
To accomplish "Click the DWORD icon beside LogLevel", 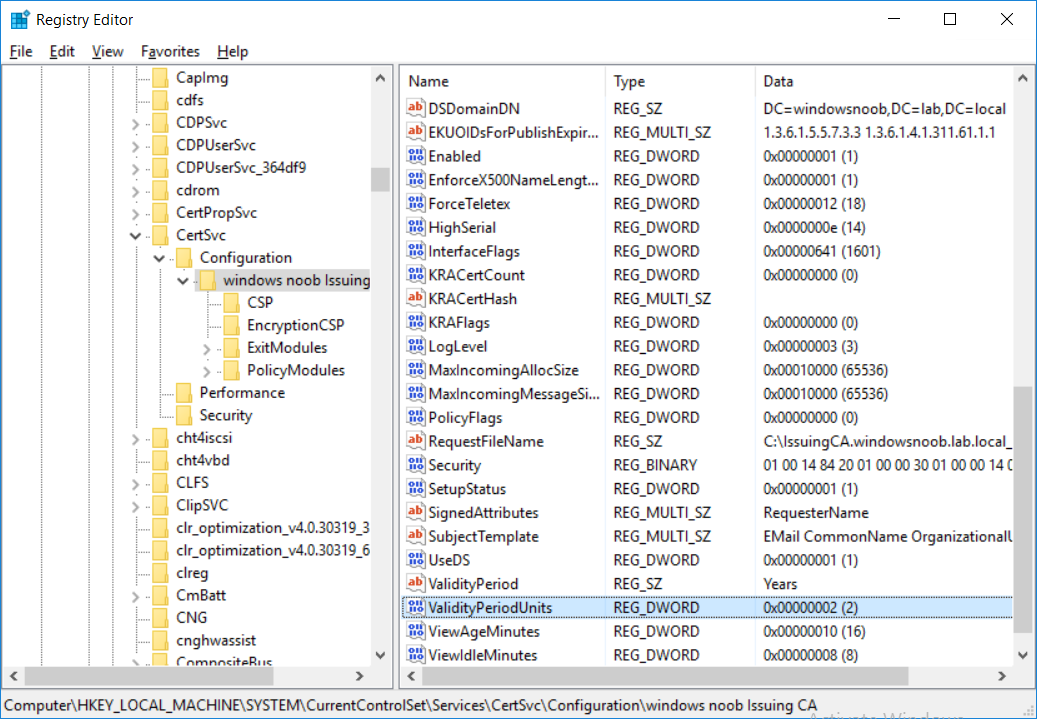I will (415, 346).
